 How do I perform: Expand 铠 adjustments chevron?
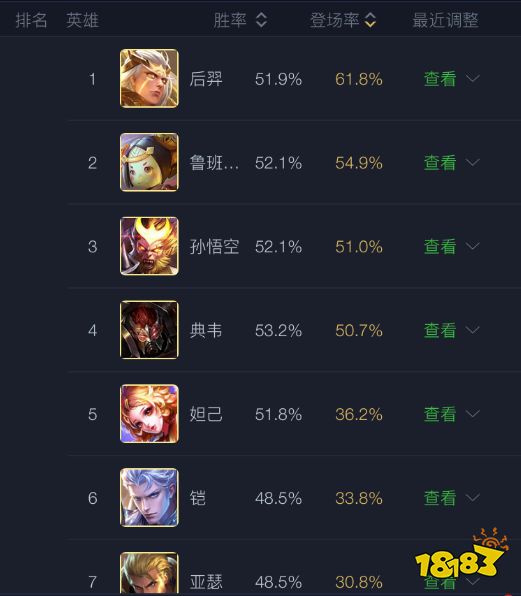point(473,498)
